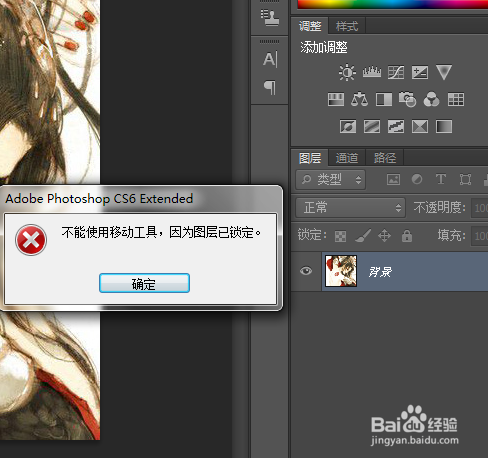
Task: Click the 不透明度 opacity value field
Action: point(479,208)
